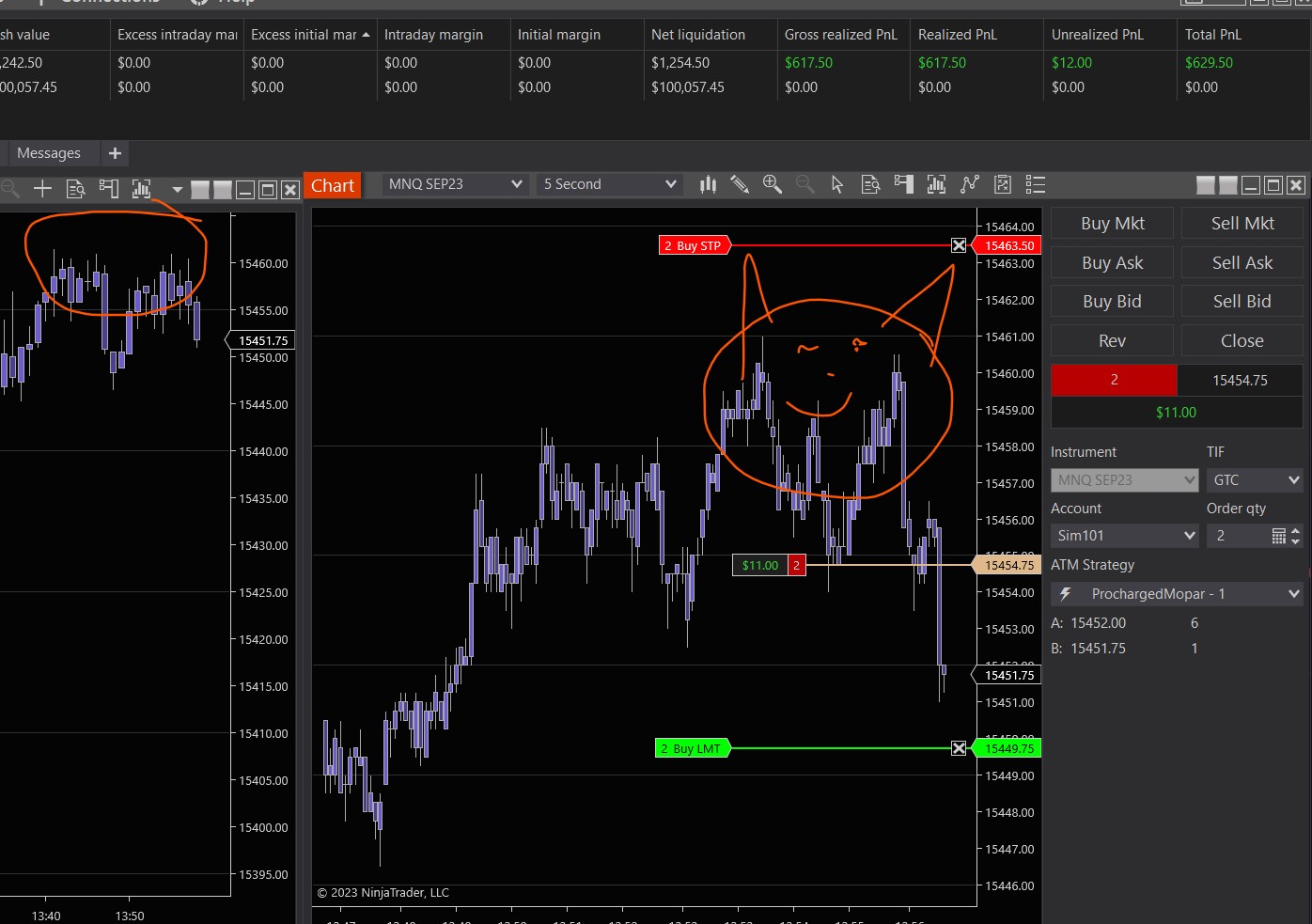The height and width of the screenshot is (924, 1312).
Task: Click the Total PnL value $629.50
Action: click(1209, 63)
